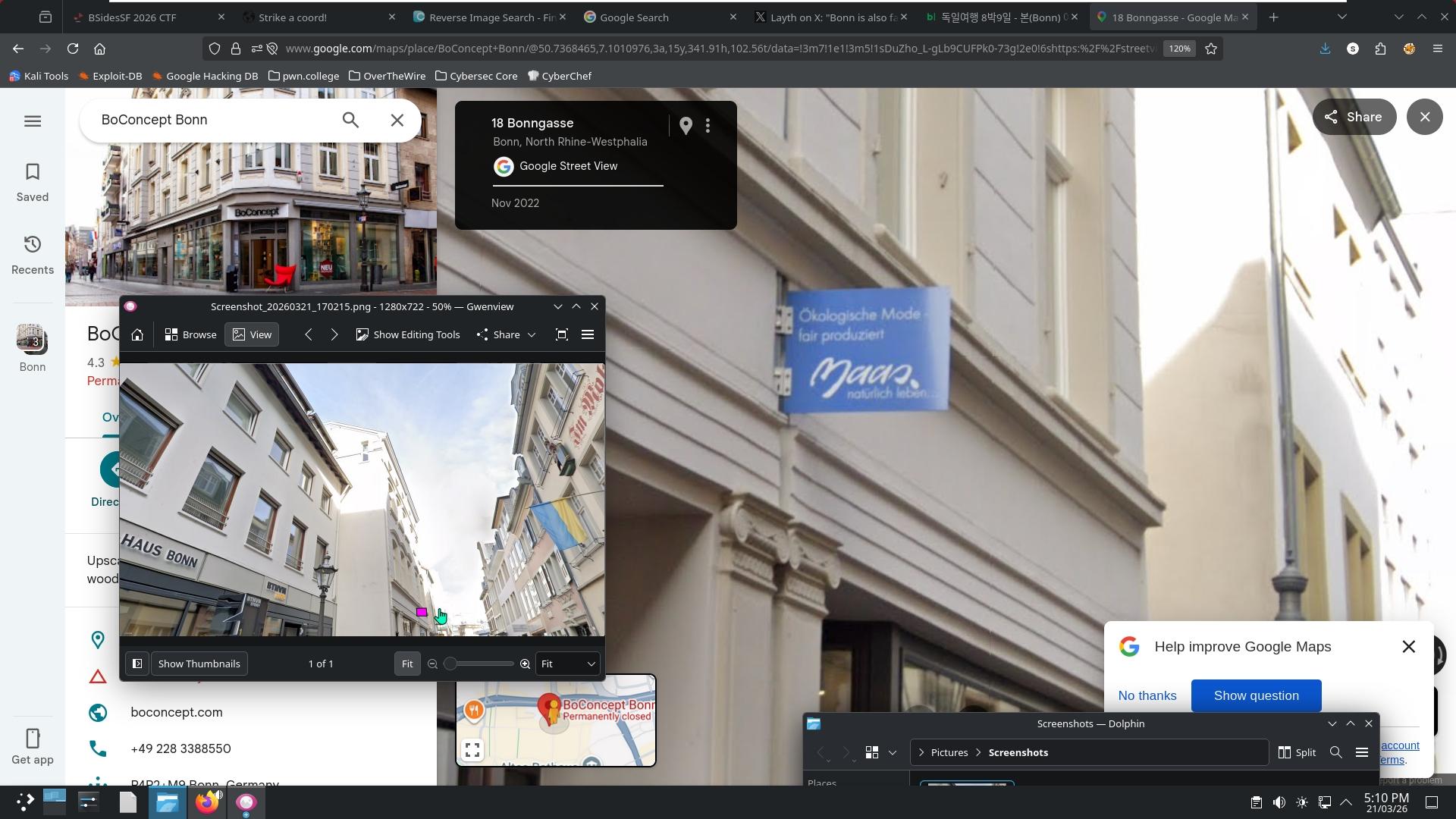
Task: Click zoom-in magnifier in Gwenview status bar
Action: 525,664
